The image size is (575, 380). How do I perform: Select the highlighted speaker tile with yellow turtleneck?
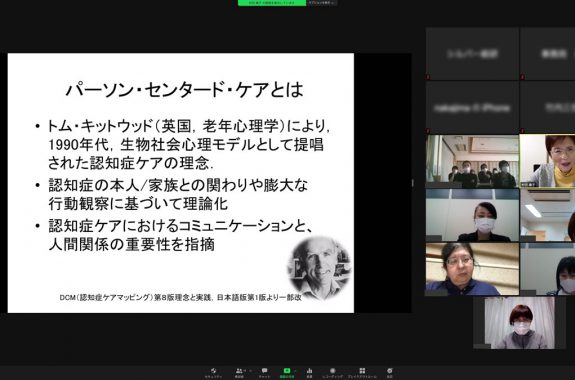(547, 161)
